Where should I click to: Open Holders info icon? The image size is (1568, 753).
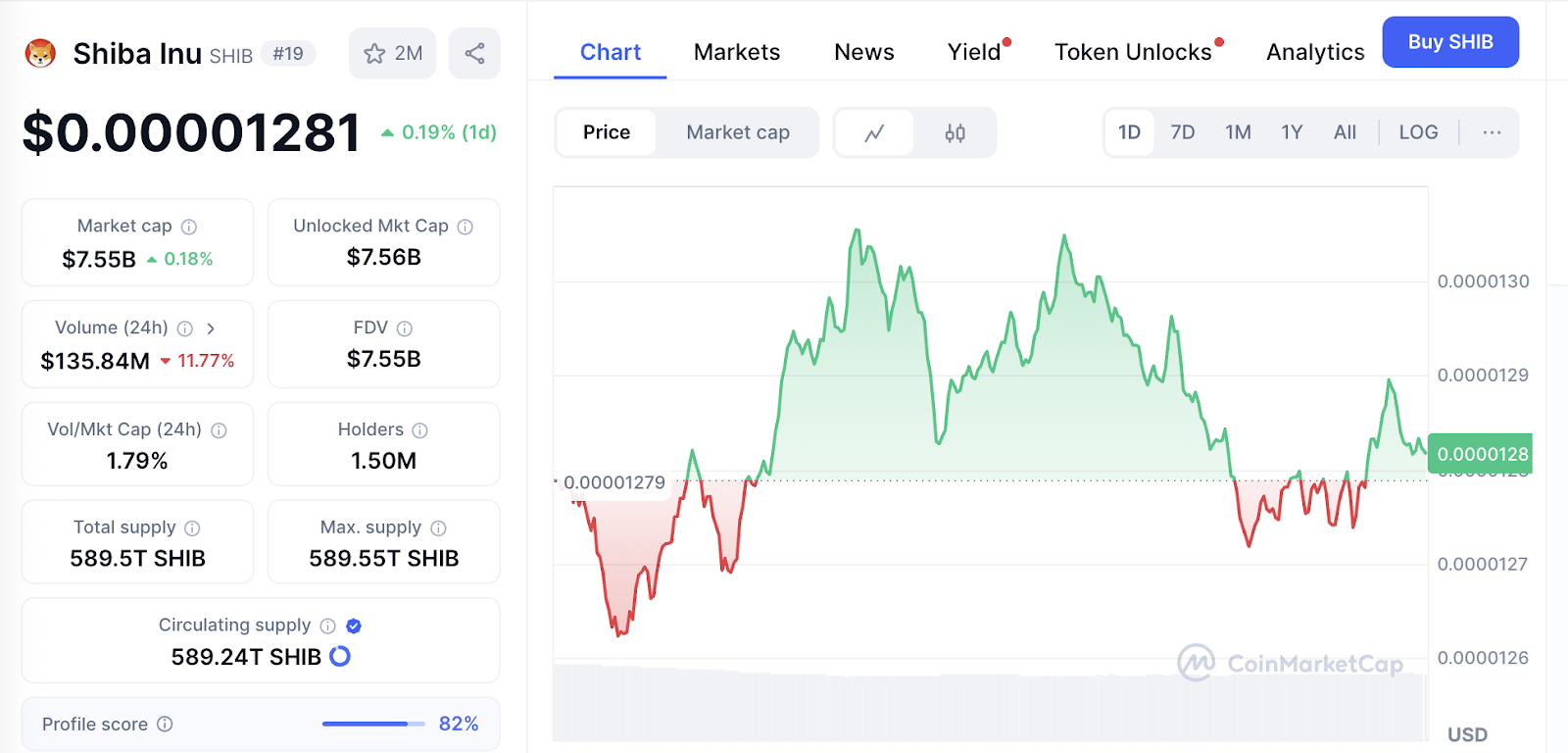tap(419, 430)
